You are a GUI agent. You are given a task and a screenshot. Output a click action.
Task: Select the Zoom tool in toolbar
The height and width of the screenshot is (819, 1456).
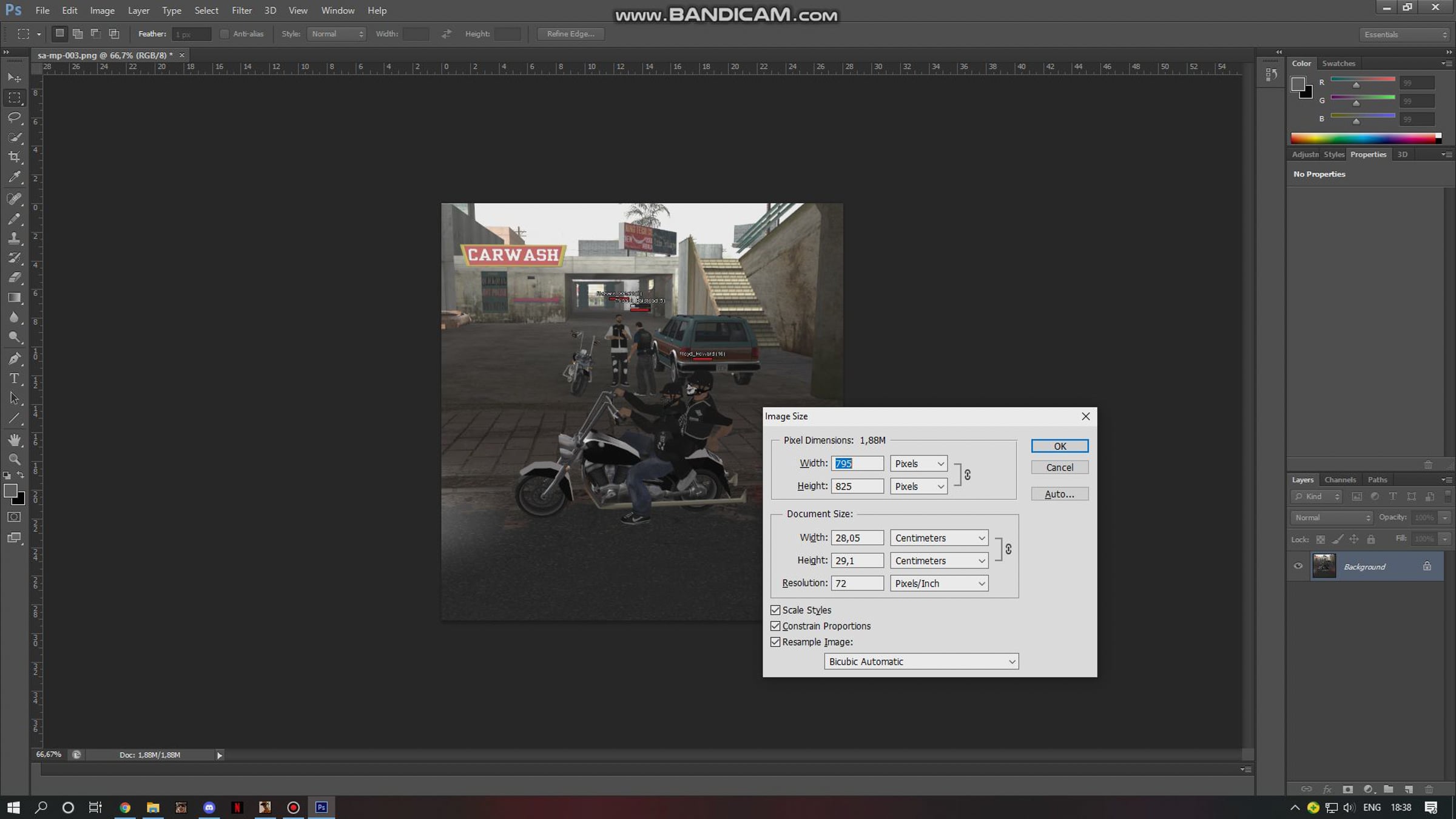tap(15, 459)
